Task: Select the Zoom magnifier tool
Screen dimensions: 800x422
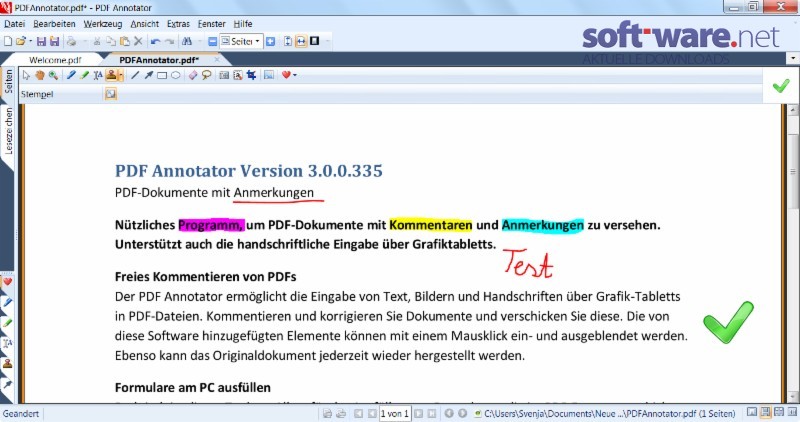Action: click(53, 76)
